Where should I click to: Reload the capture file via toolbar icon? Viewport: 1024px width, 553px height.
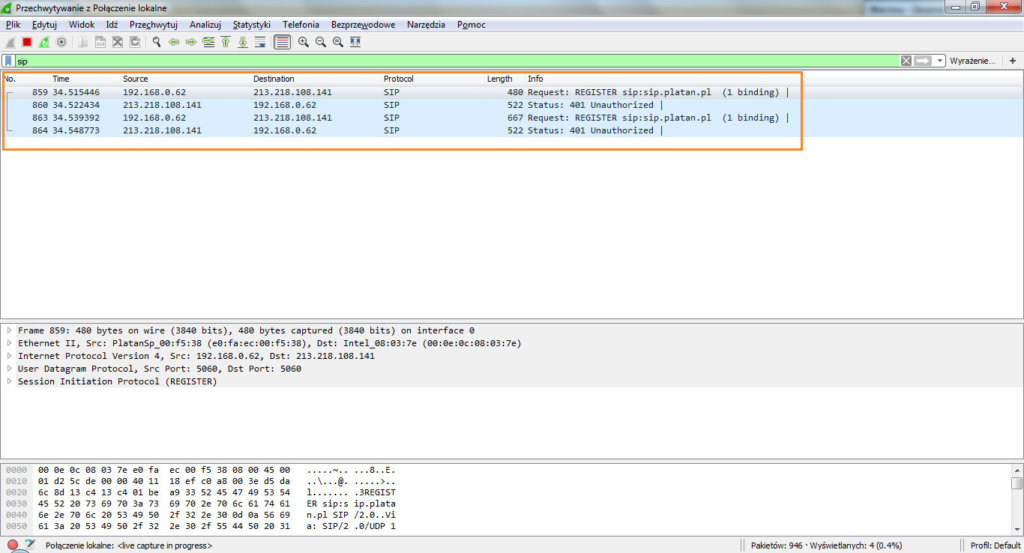pos(135,42)
